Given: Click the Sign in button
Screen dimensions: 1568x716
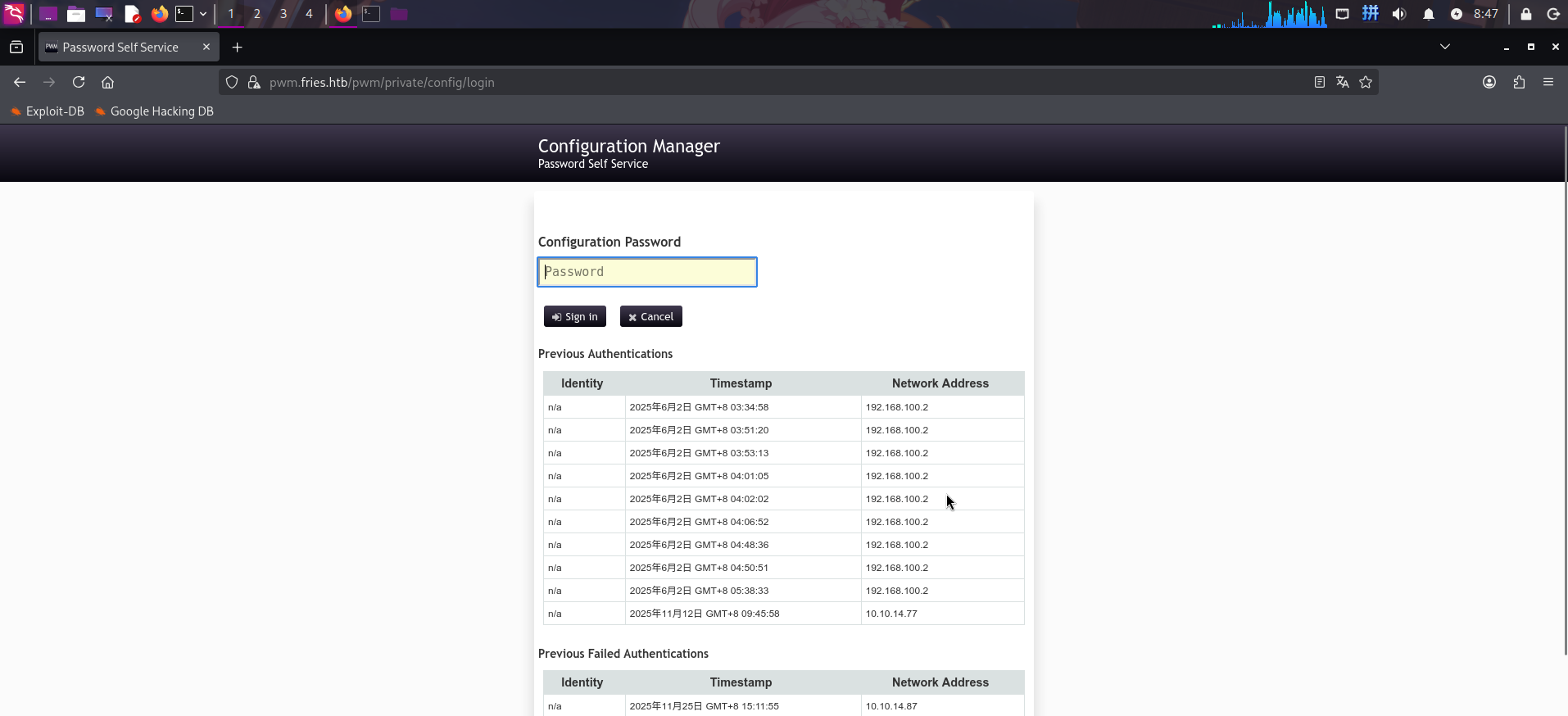Looking at the screenshot, I should point(575,316).
